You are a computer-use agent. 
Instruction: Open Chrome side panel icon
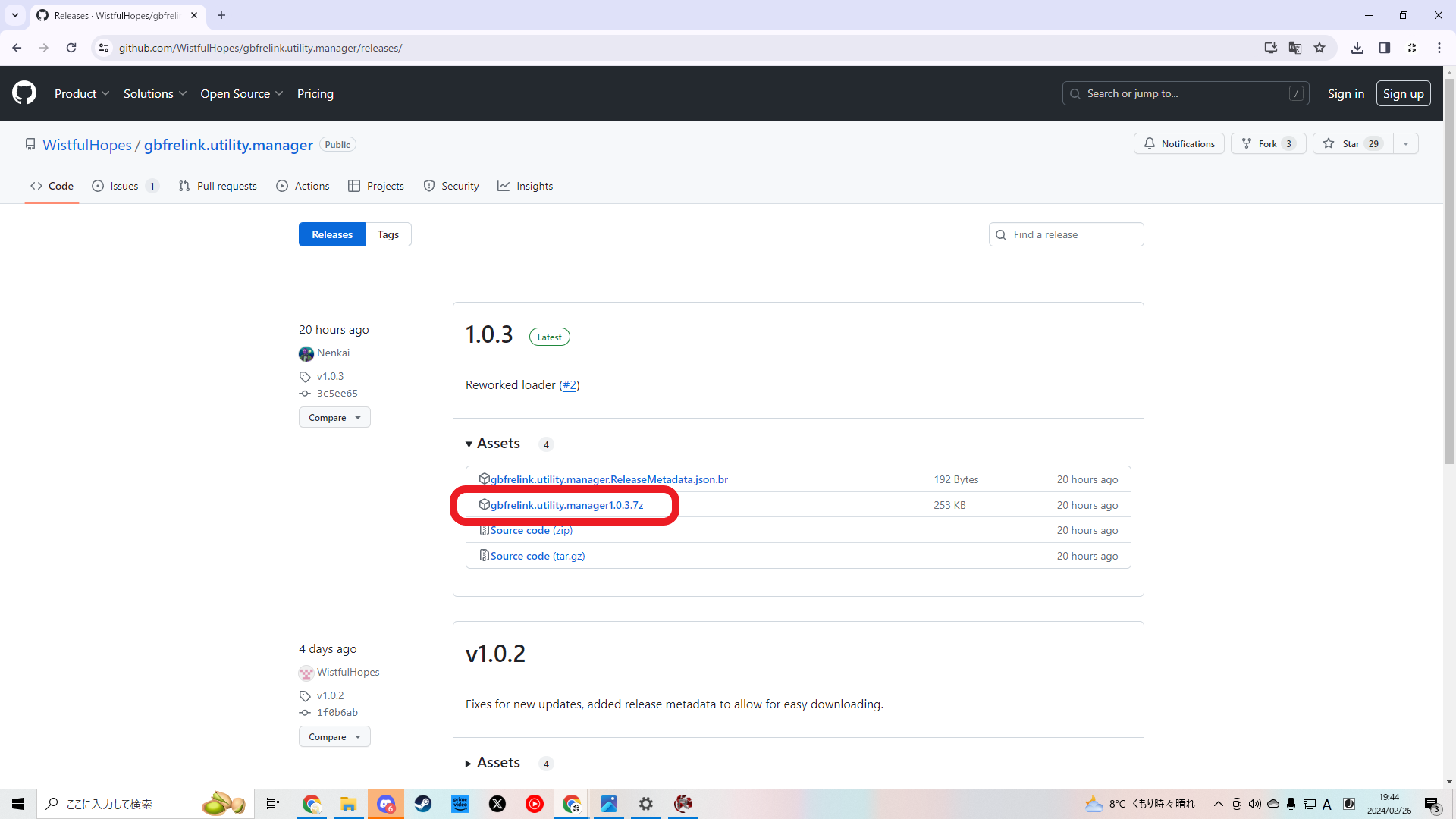click(1385, 48)
